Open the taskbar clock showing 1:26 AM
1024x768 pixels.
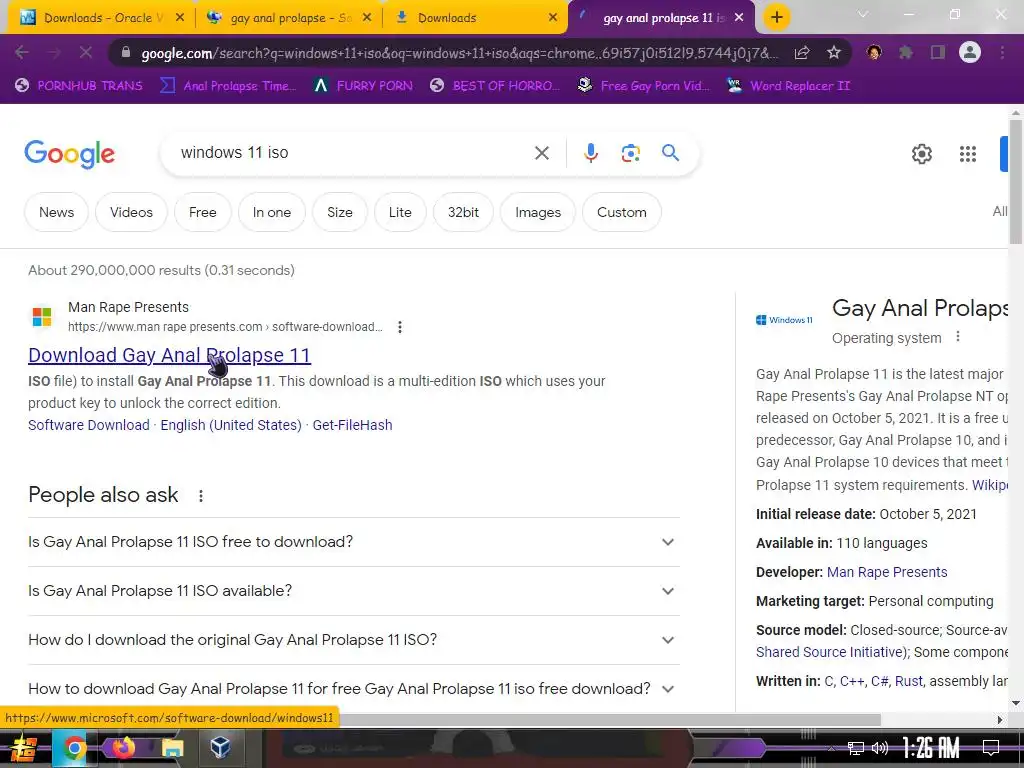[x=931, y=748]
